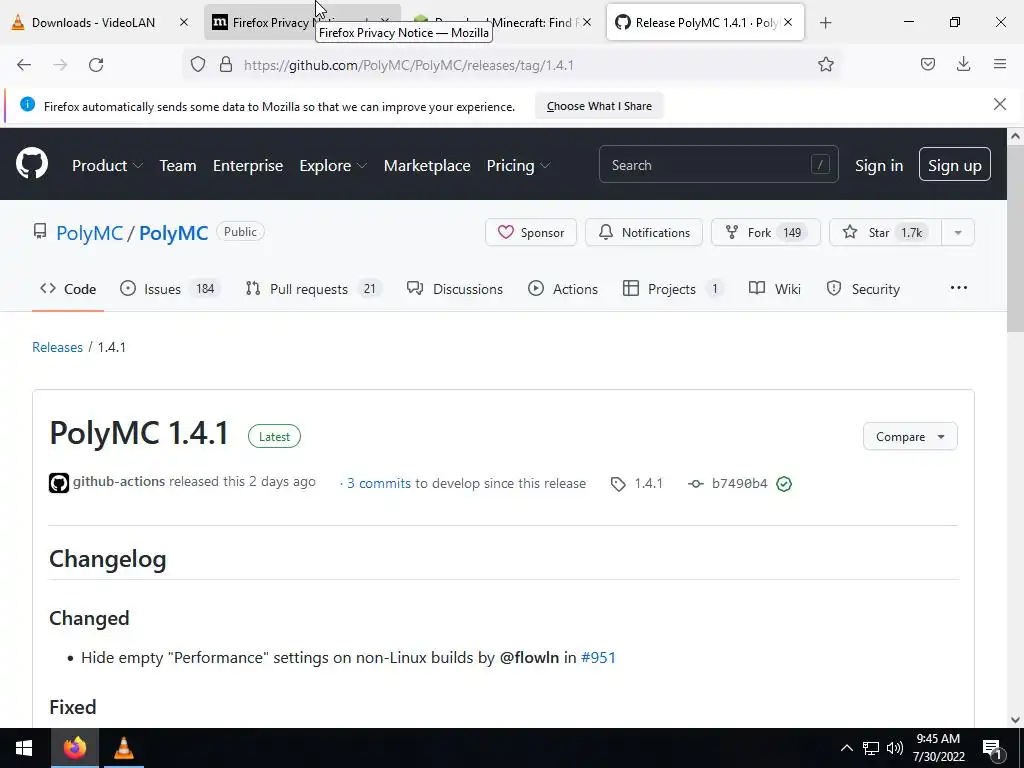This screenshot has width=1024, height=768.
Task: Switch to the Issues tab
Action: pos(170,289)
